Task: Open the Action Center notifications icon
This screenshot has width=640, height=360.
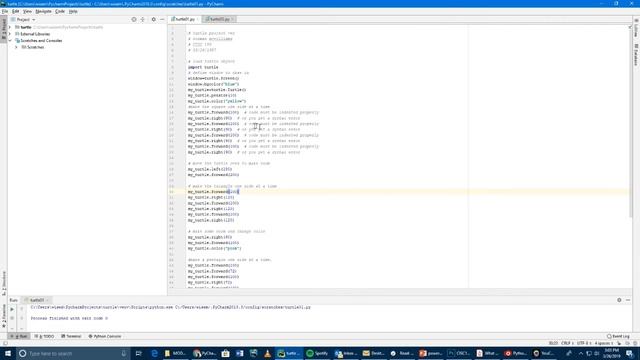Action: click(x=629, y=353)
